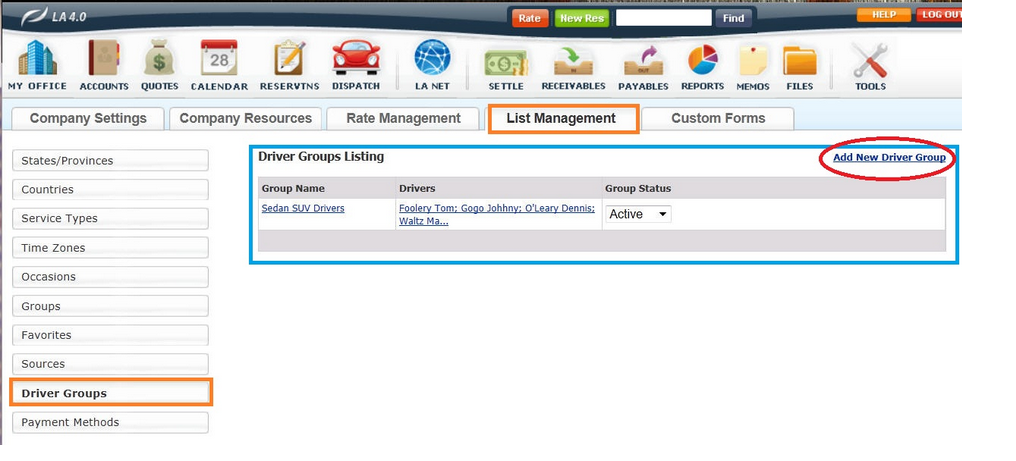Open the Calendar icon
This screenshot has height=461, width=1016.
pyautogui.click(x=219, y=60)
